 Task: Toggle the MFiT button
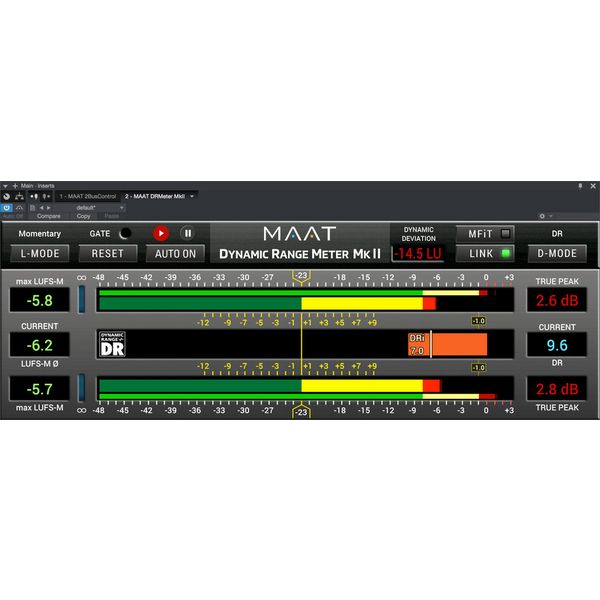pyautogui.click(x=485, y=234)
